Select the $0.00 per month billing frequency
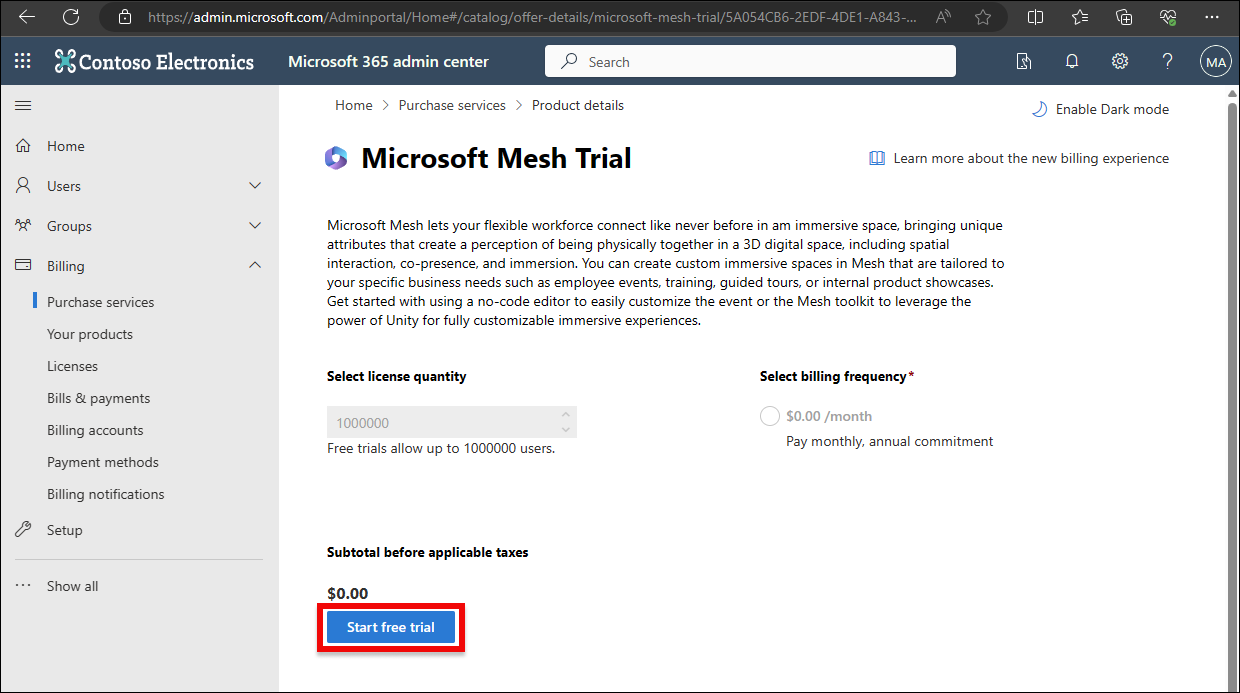 [x=770, y=415]
